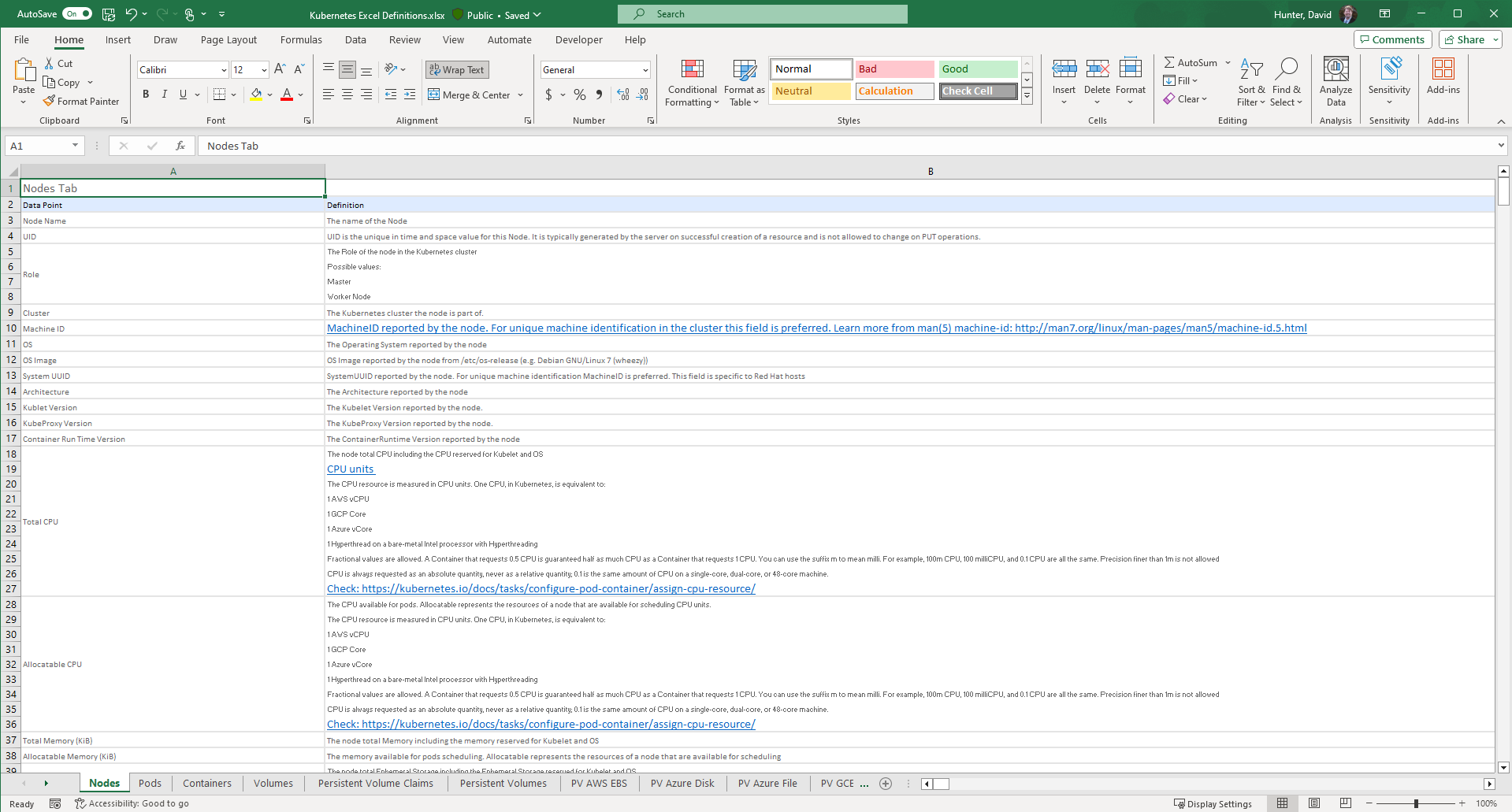Image resolution: width=1512 pixels, height=812 pixels.
Task: Click the Sort & Filter icon
Action: coord(1250,71)
